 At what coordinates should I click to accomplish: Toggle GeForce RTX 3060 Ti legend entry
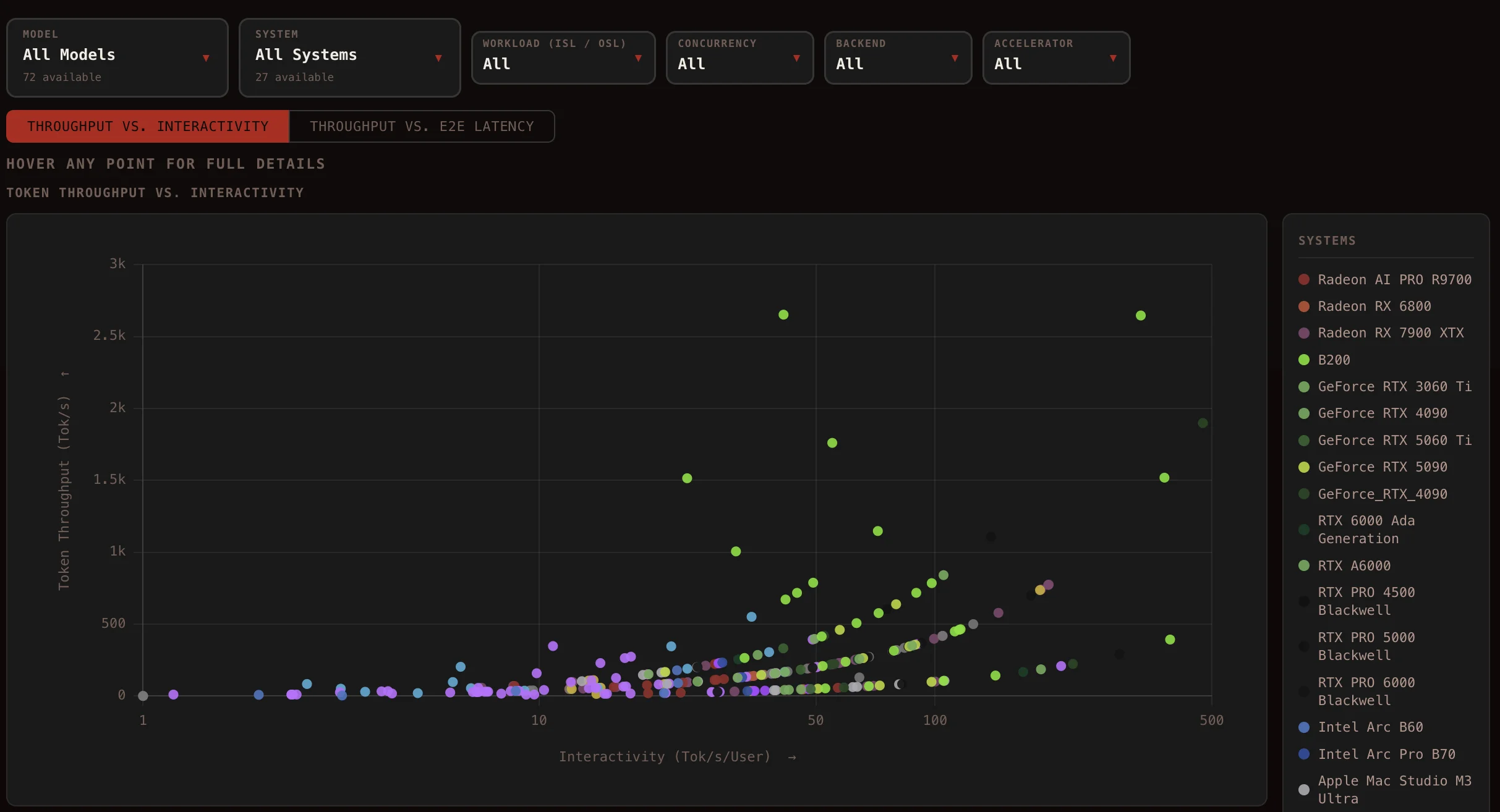pos(1386,387)
